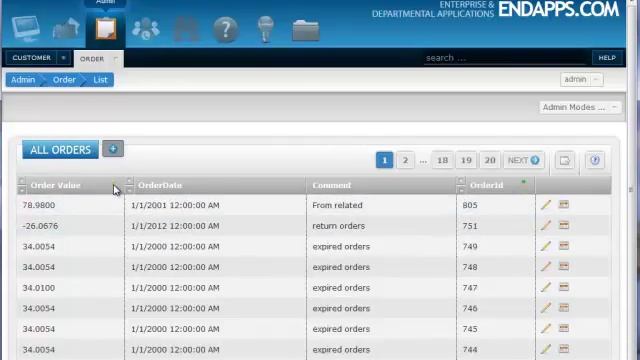Click the Admin breadcrumb
640x360 pixels.
click(23, 80)
